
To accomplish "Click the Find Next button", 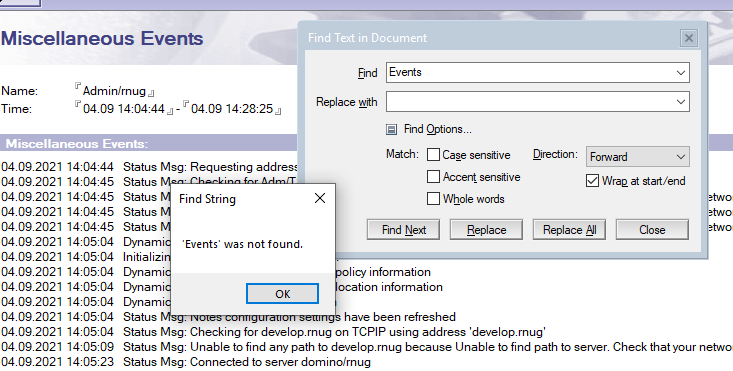I will point(403,230).
